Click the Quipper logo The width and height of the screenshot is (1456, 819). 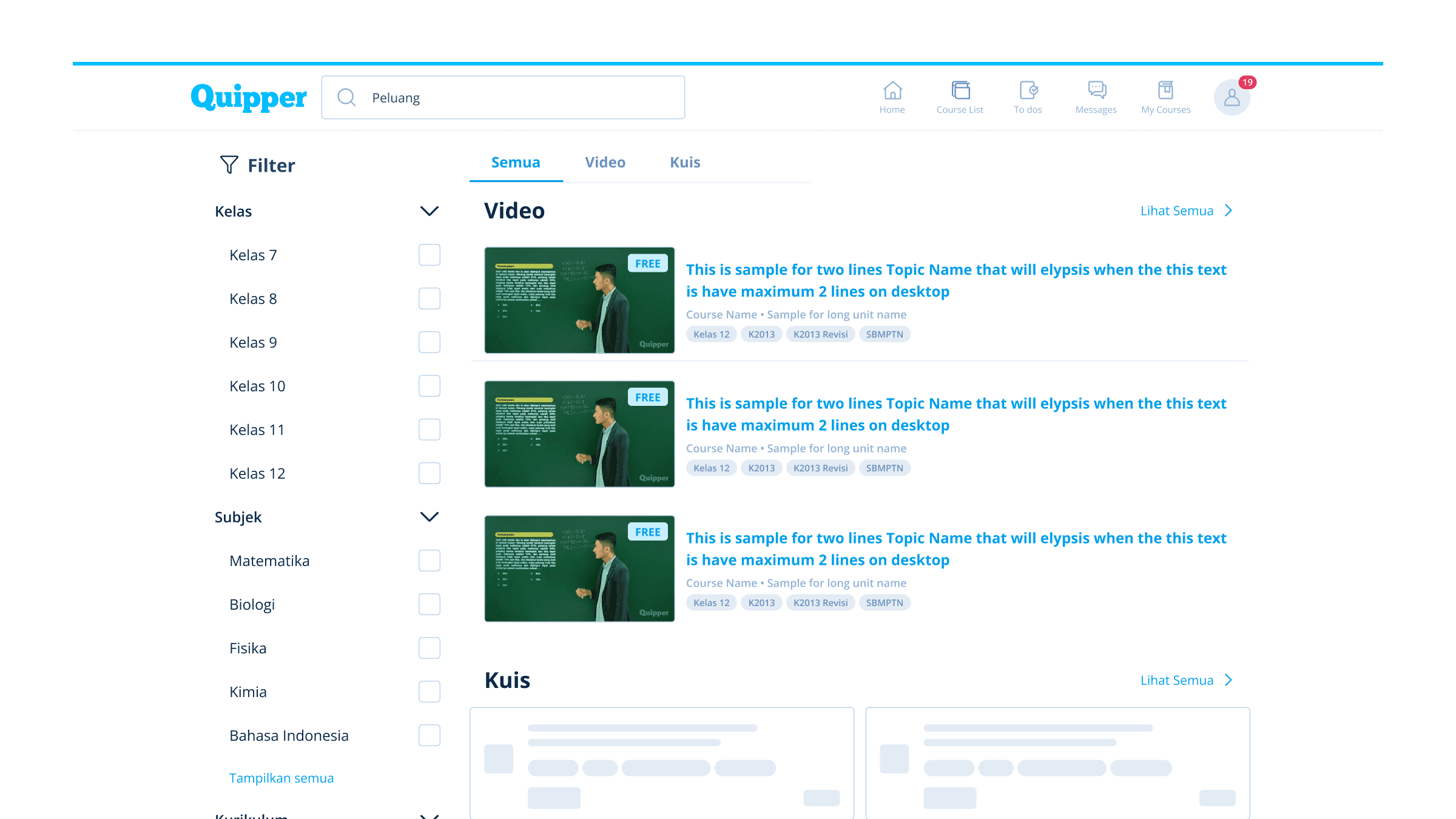click(249, 98)
